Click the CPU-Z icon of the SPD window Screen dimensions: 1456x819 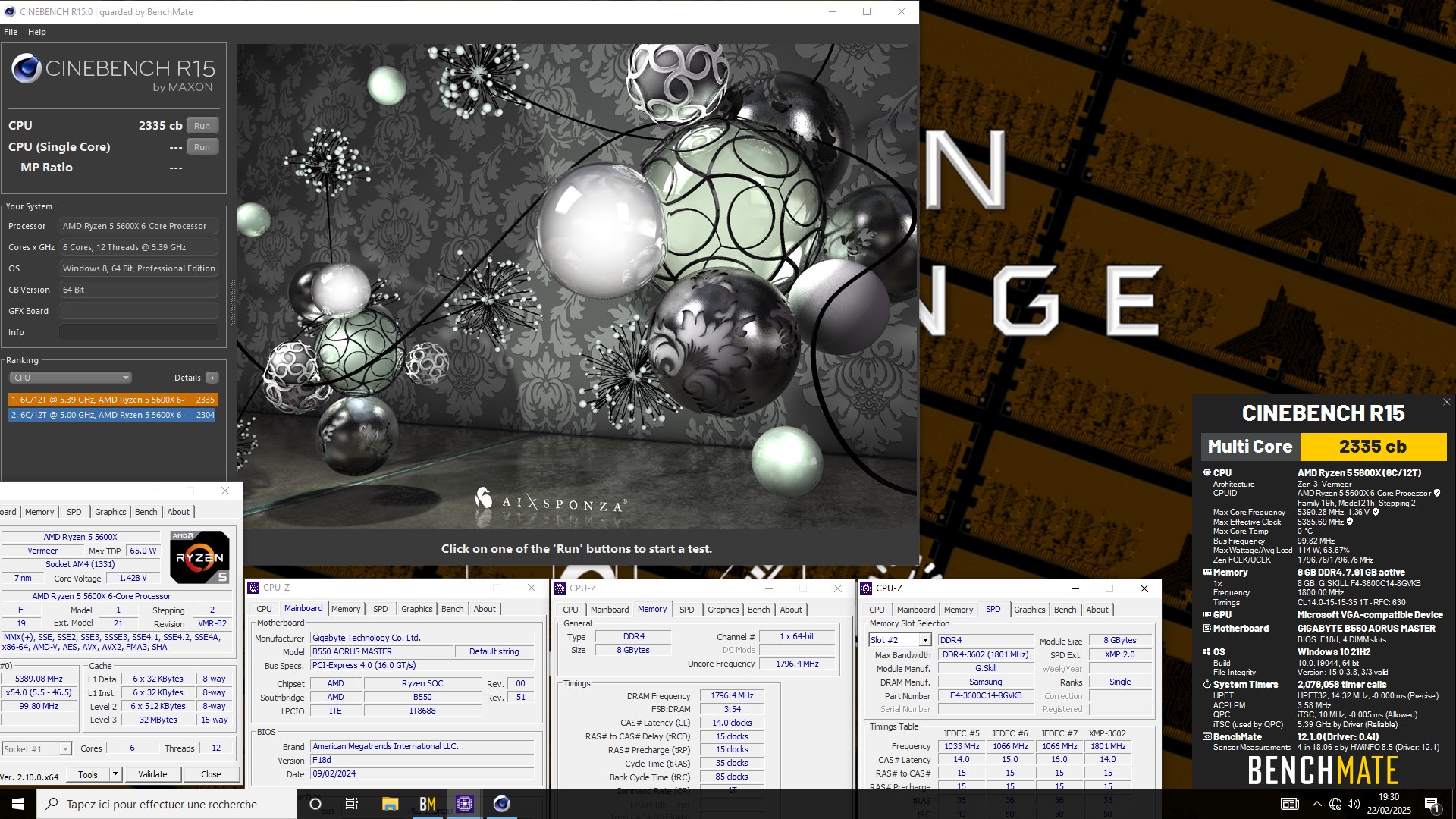pyautogui.click(x=866, y=588)
